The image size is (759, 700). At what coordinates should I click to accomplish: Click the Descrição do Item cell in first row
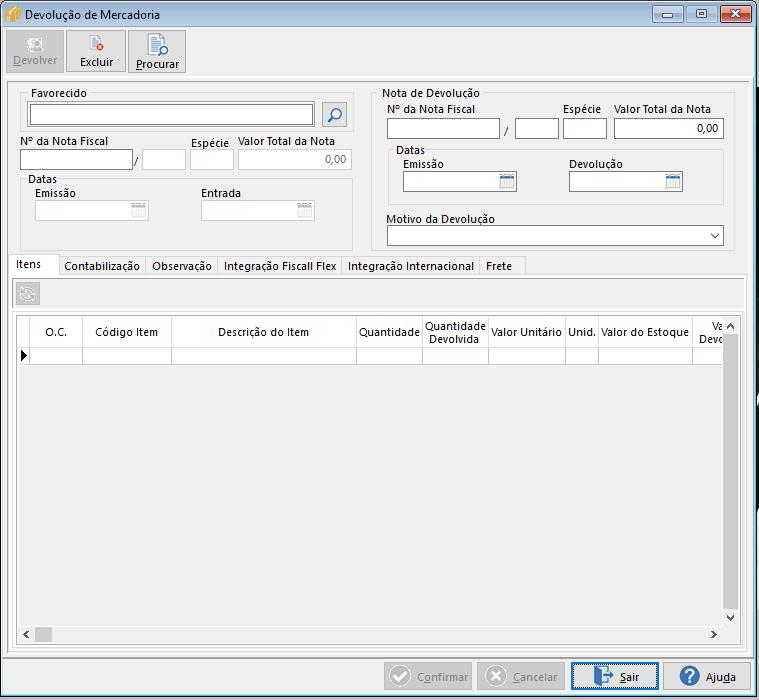point(264,356)
